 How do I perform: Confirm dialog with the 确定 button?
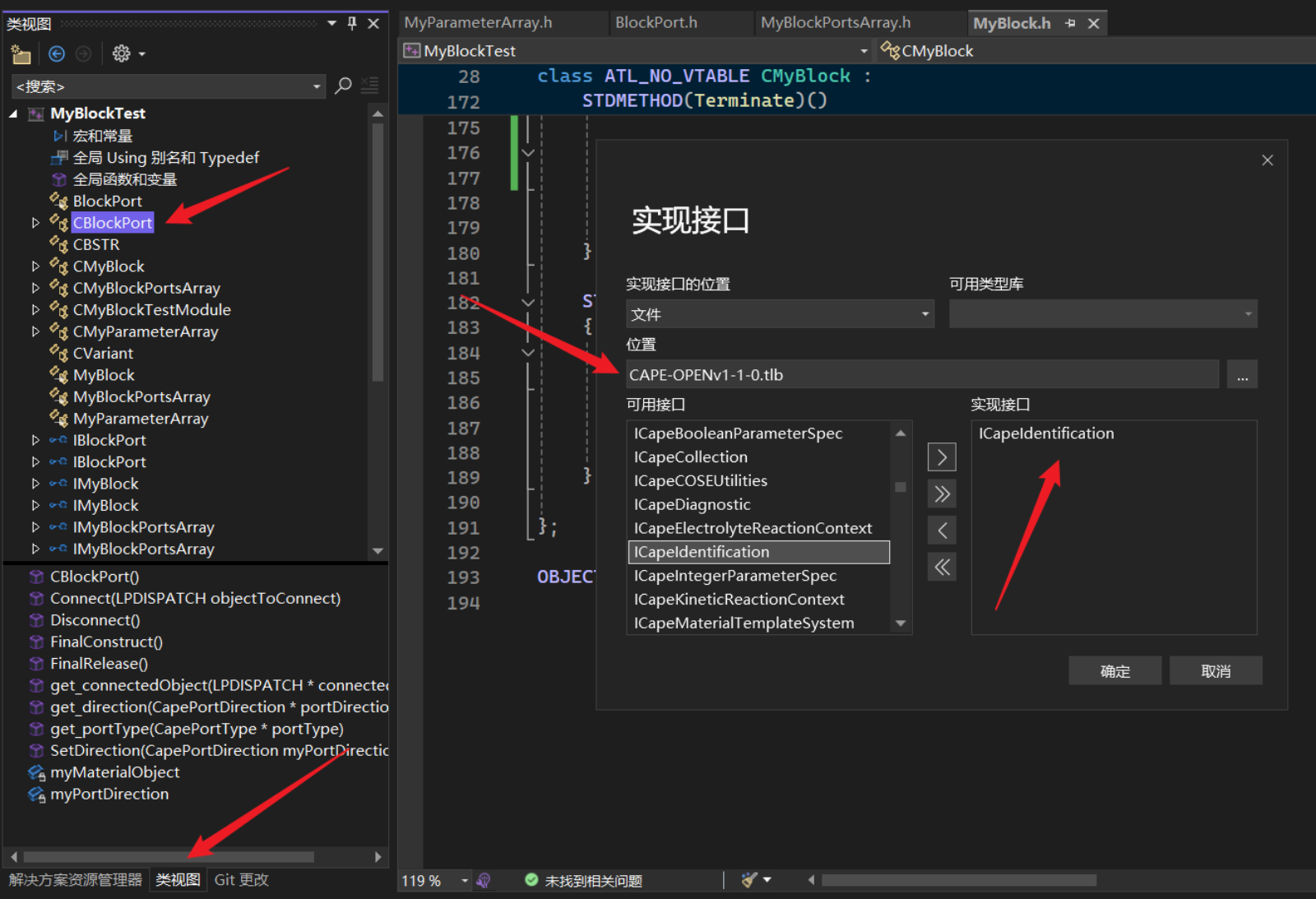[1115, 671]
